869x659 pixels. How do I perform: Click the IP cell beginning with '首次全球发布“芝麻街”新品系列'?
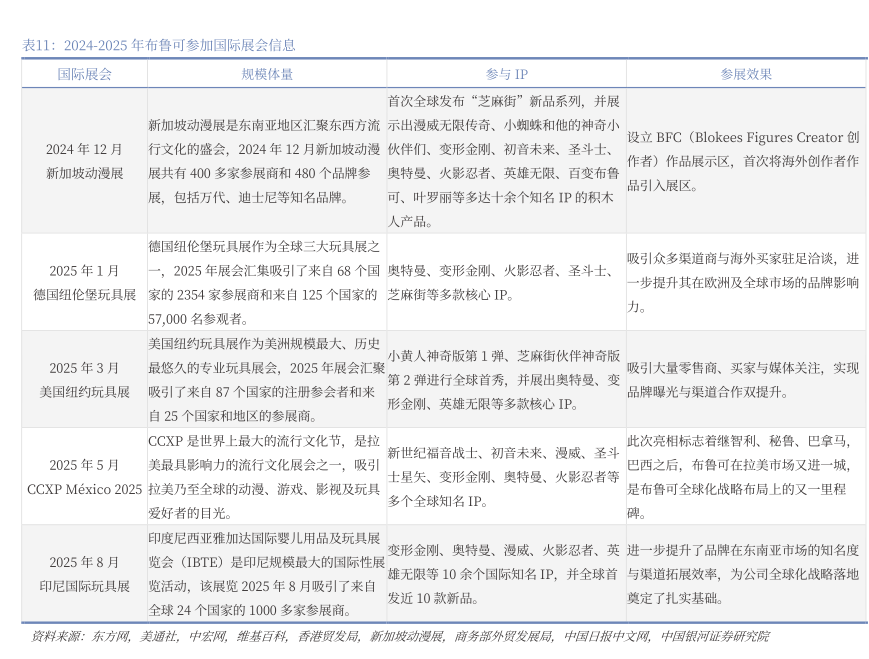pyautogui.click(x=506, y=161)
